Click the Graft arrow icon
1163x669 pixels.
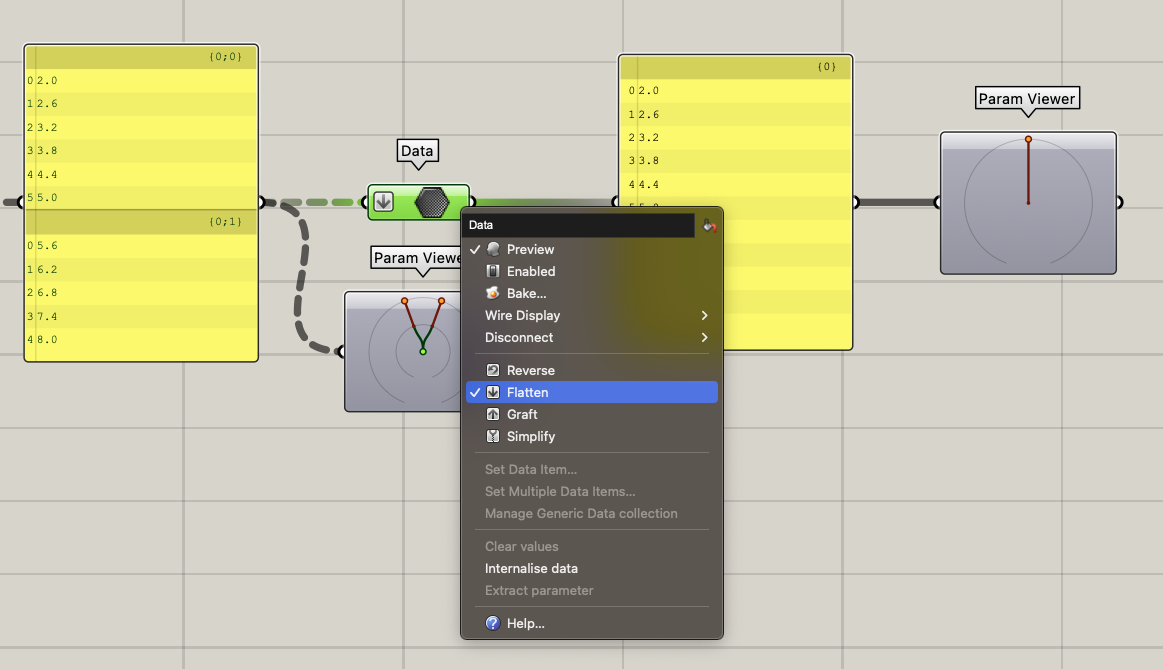492,414
